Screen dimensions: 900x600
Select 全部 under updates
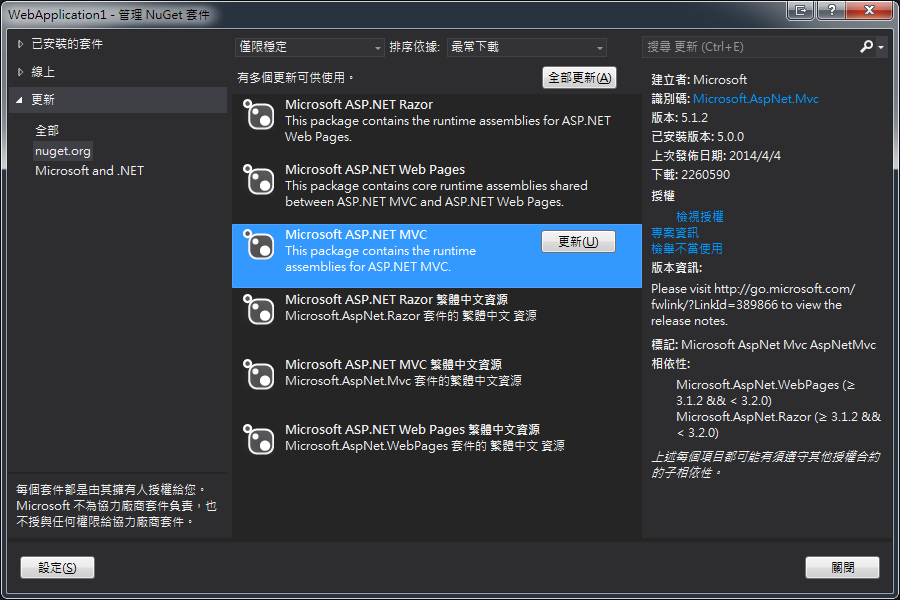pyautogui.click(x=47, y=130)
